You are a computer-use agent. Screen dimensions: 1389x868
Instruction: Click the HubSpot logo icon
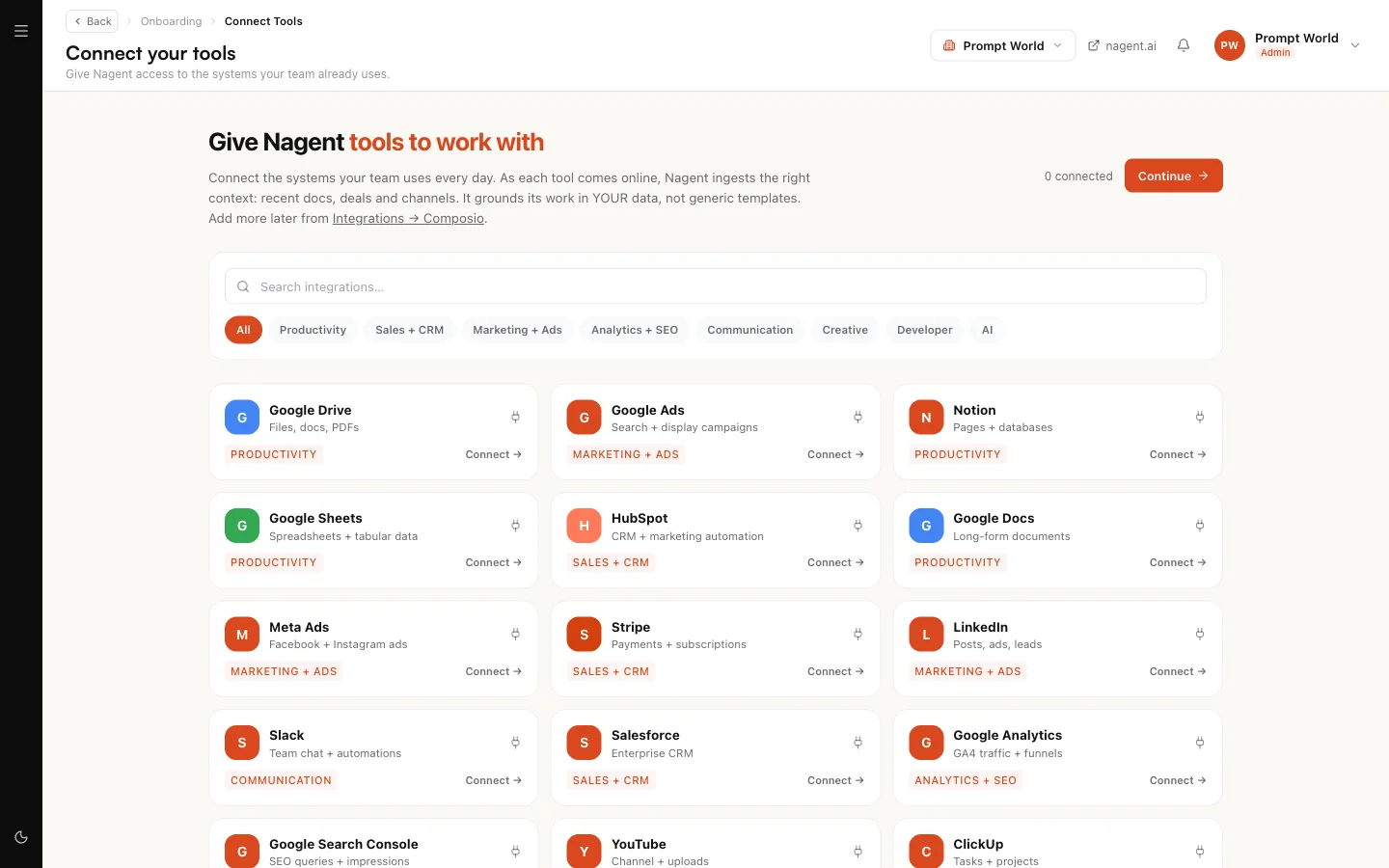(x=584, y=526)
